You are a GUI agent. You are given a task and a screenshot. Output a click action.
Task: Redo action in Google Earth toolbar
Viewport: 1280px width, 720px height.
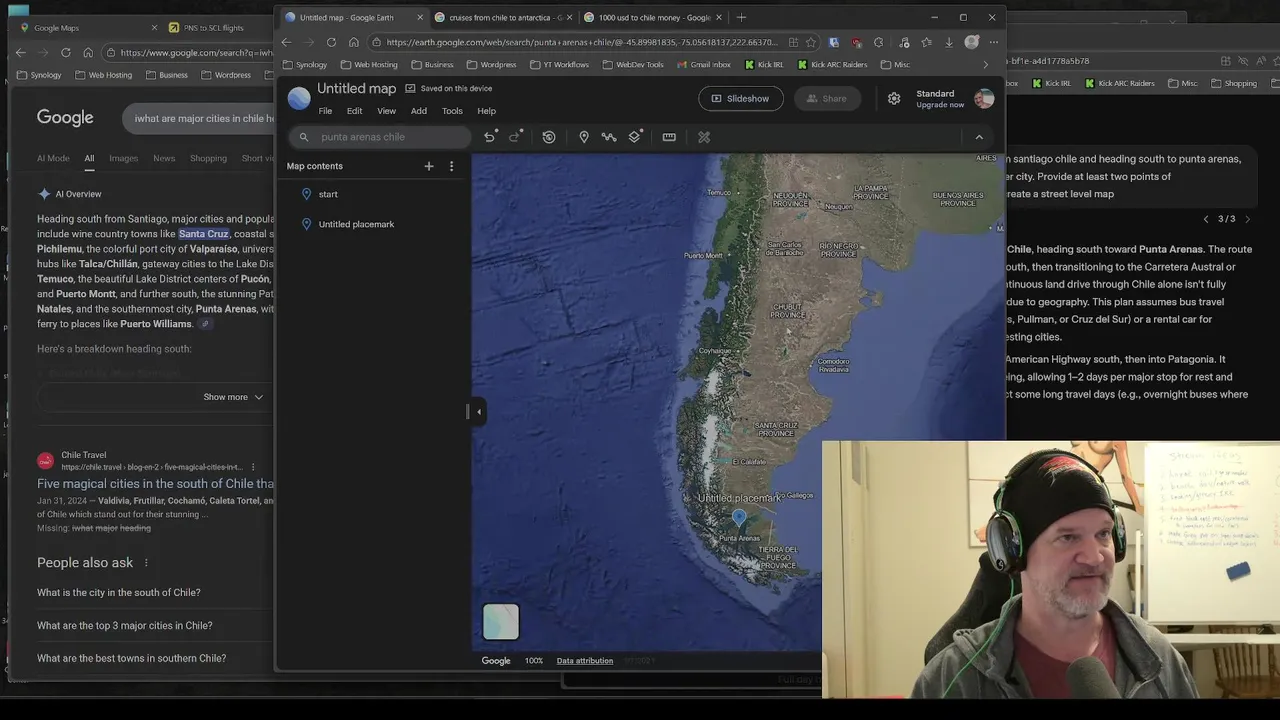[516, 137]
